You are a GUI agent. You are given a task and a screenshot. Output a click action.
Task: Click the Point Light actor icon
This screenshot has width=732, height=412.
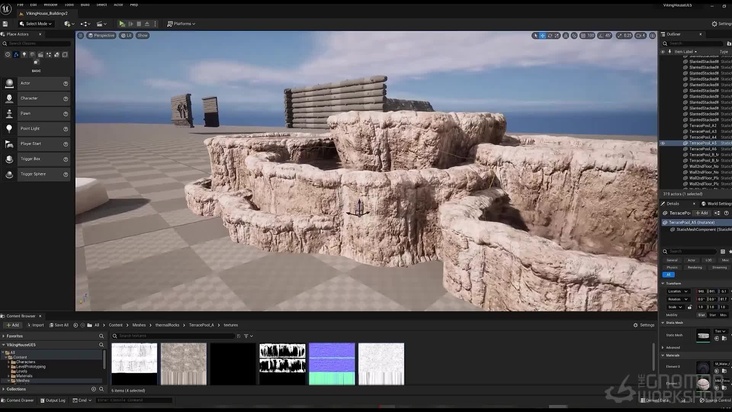[9, 128]
